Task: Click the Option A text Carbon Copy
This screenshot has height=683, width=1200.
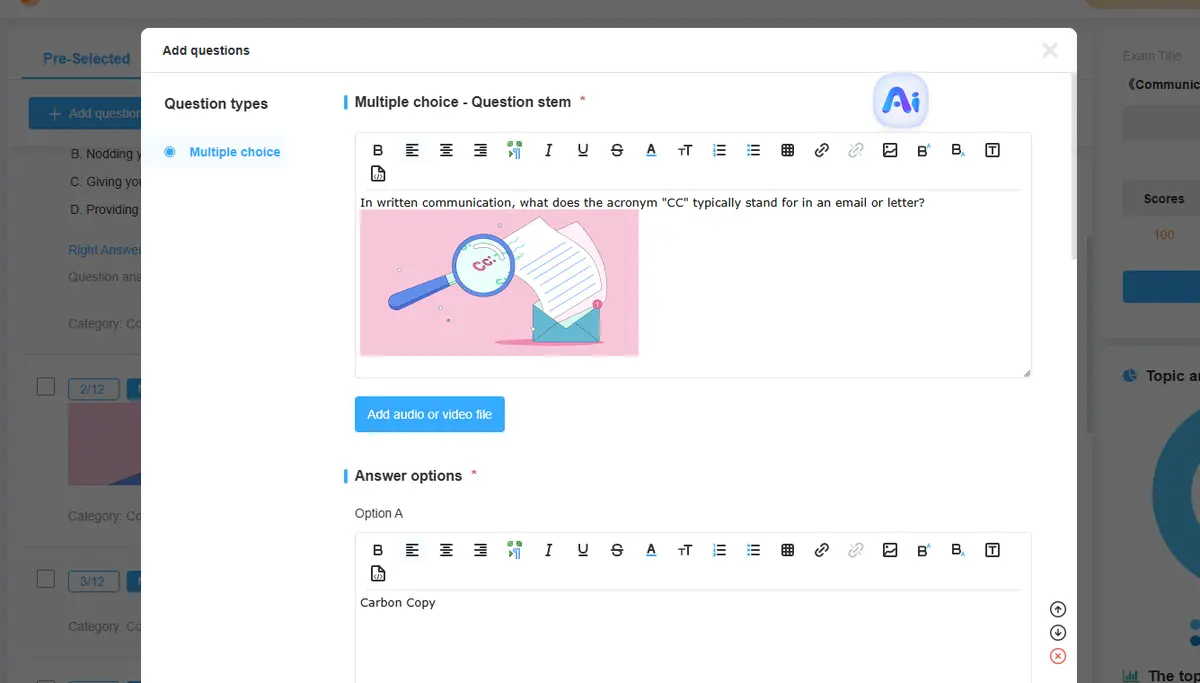Action: 398,603
